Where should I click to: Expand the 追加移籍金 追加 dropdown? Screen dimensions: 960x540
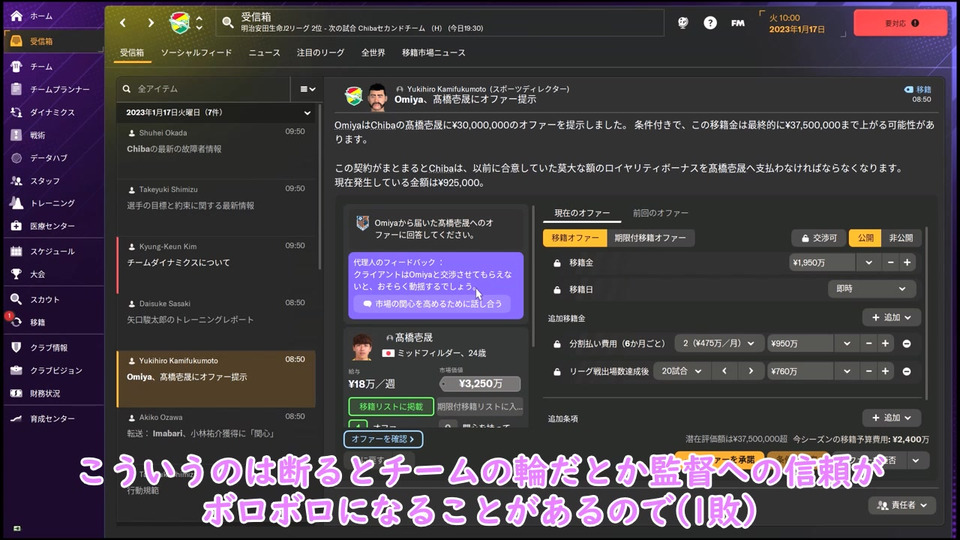tap(891, 318)
